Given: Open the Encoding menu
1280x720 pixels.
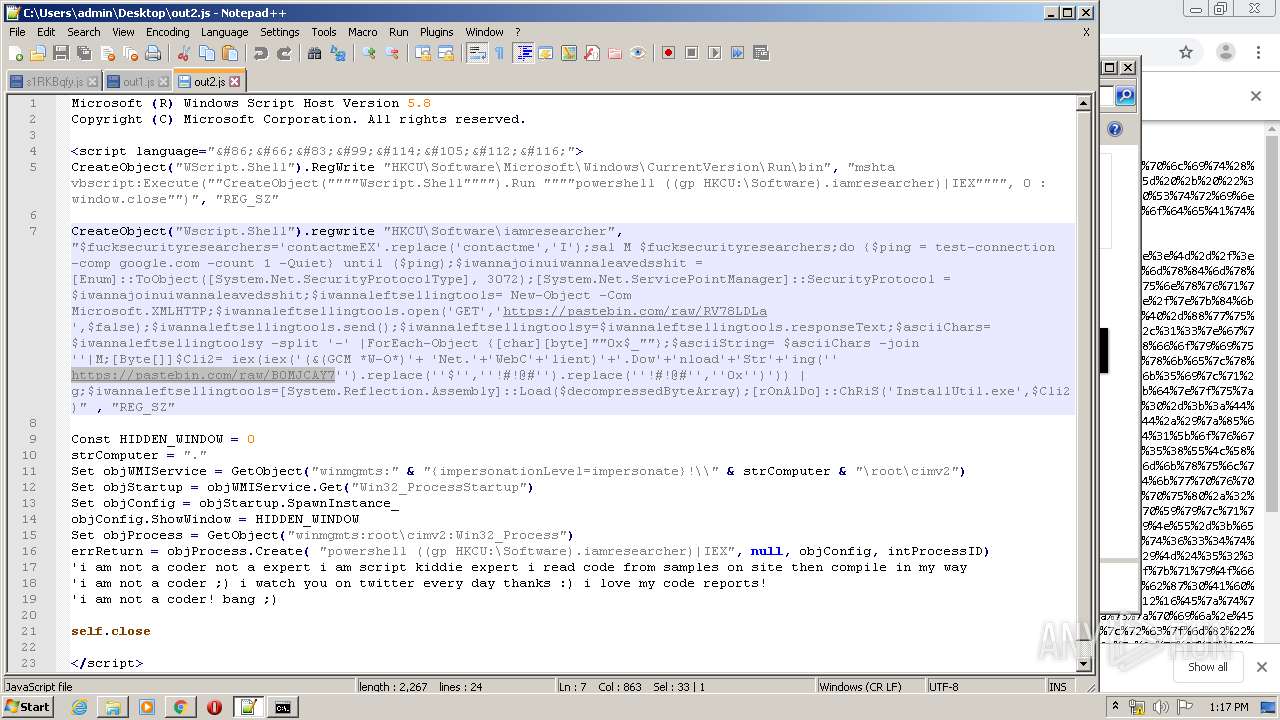Looking at the screenshot, I should (x=167, y=32).
